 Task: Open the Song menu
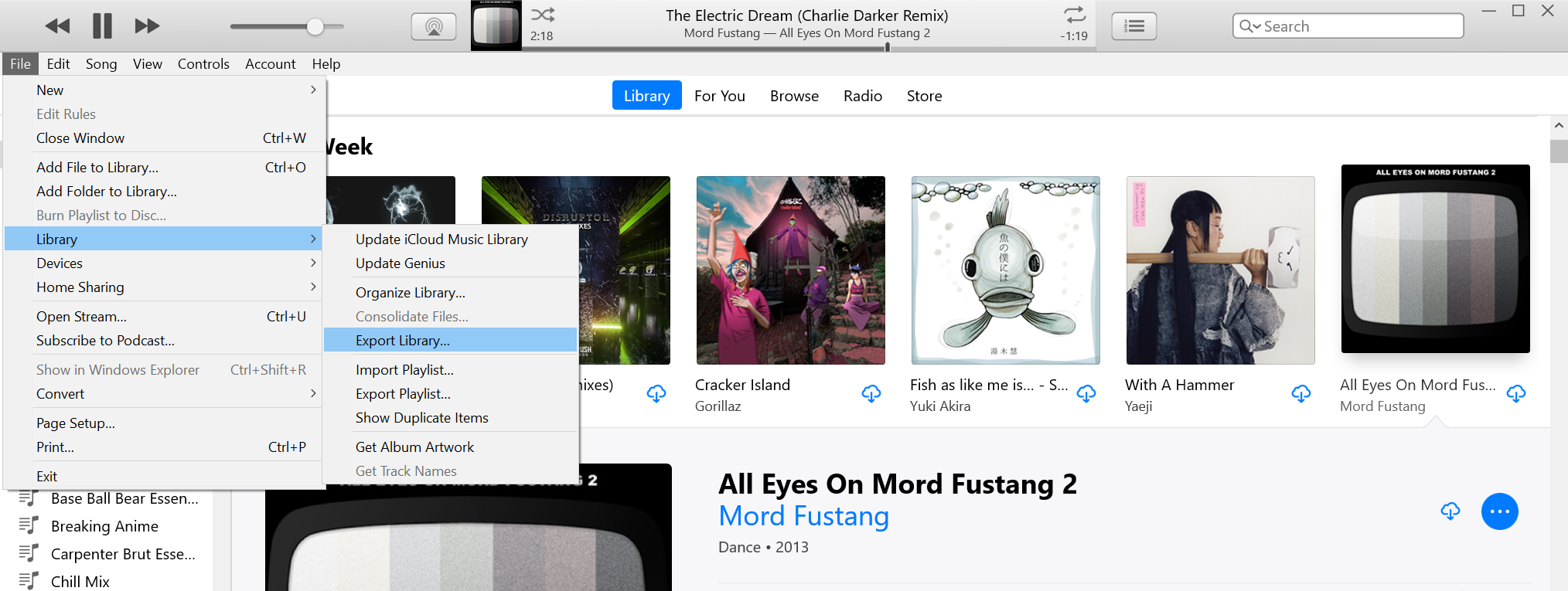(101, 64)
